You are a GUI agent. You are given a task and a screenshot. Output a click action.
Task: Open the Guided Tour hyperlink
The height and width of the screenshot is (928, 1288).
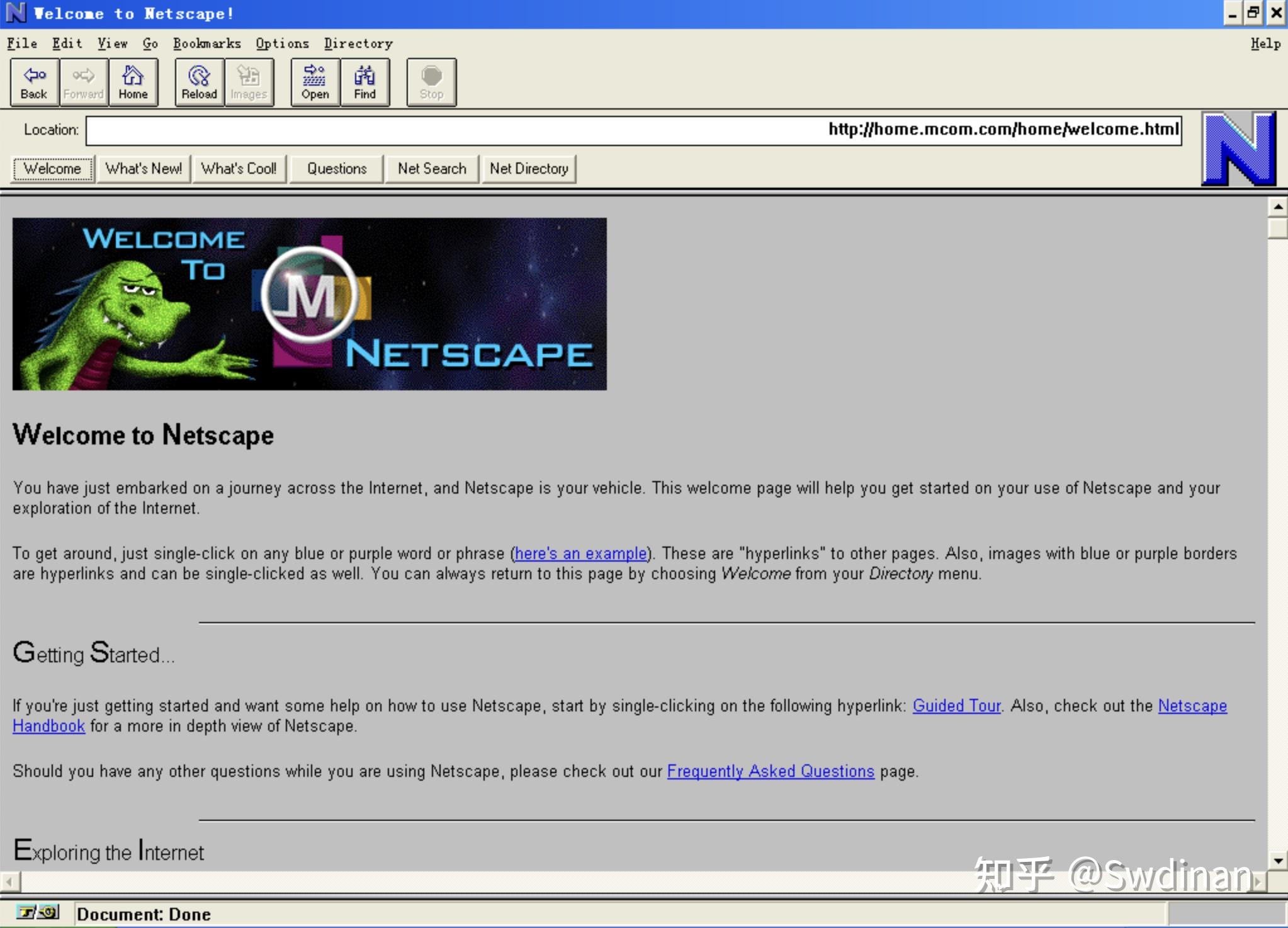pyautogui.click(x=956, y=706)
